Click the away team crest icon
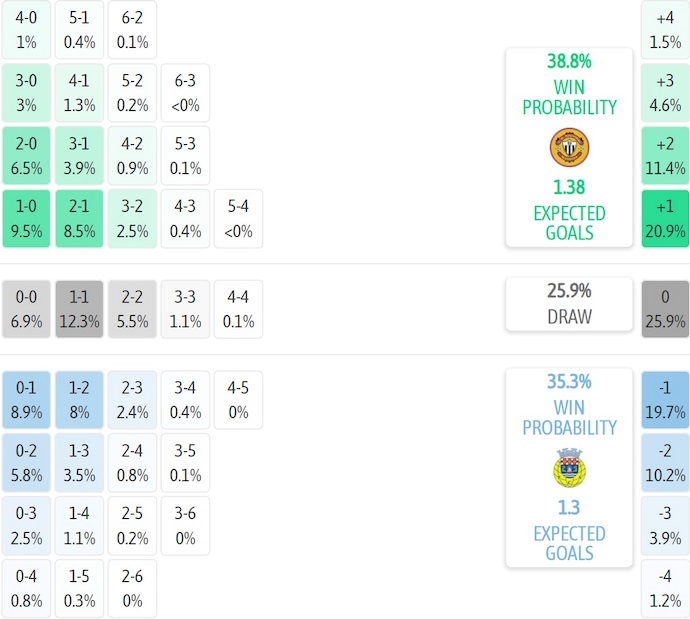 click(x=569, y=467)
